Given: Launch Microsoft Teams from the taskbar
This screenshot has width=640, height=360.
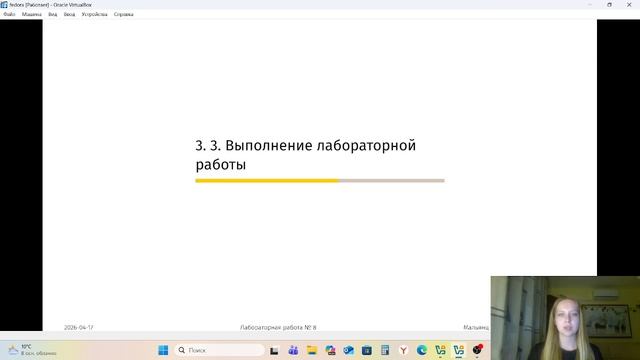Looking at the screenshot, I should [x=293, y=350].
